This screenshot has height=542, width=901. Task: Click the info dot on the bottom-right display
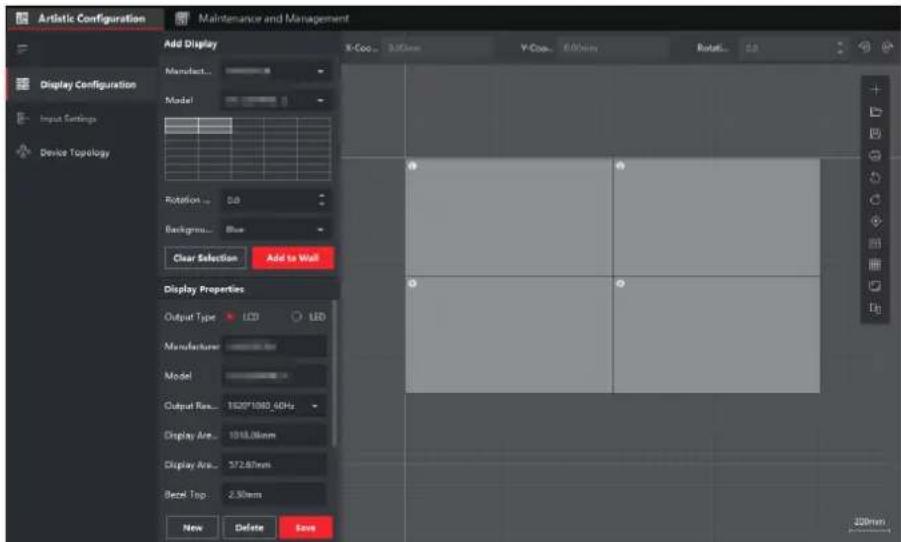tap(620, 283)
